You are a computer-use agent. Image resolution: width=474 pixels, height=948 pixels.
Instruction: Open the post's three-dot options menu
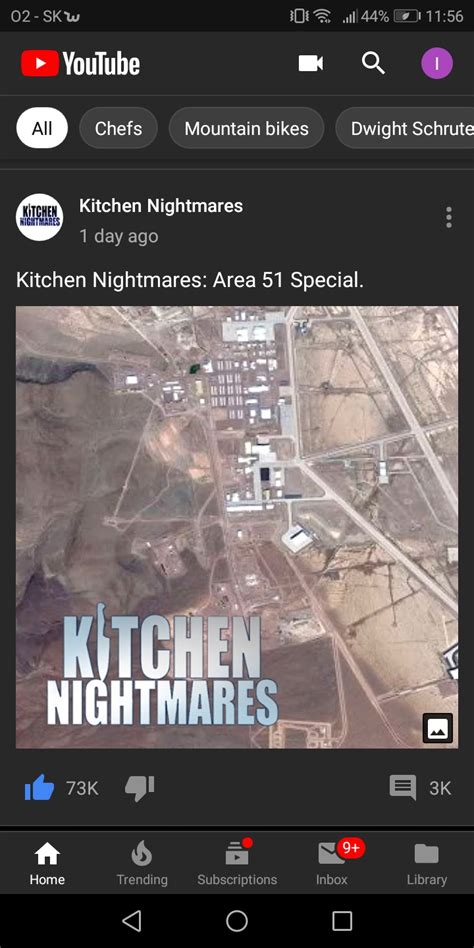tap(448, 217)
